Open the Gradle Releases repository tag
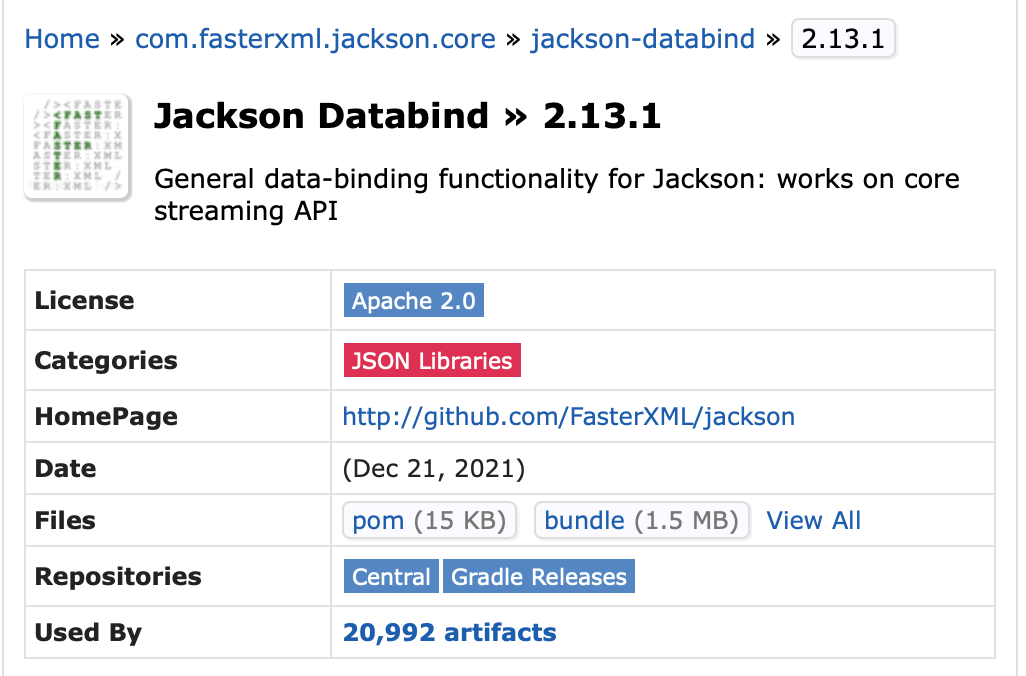The height and width of the screenshot is (676, 1026). [x=539, y=576]
